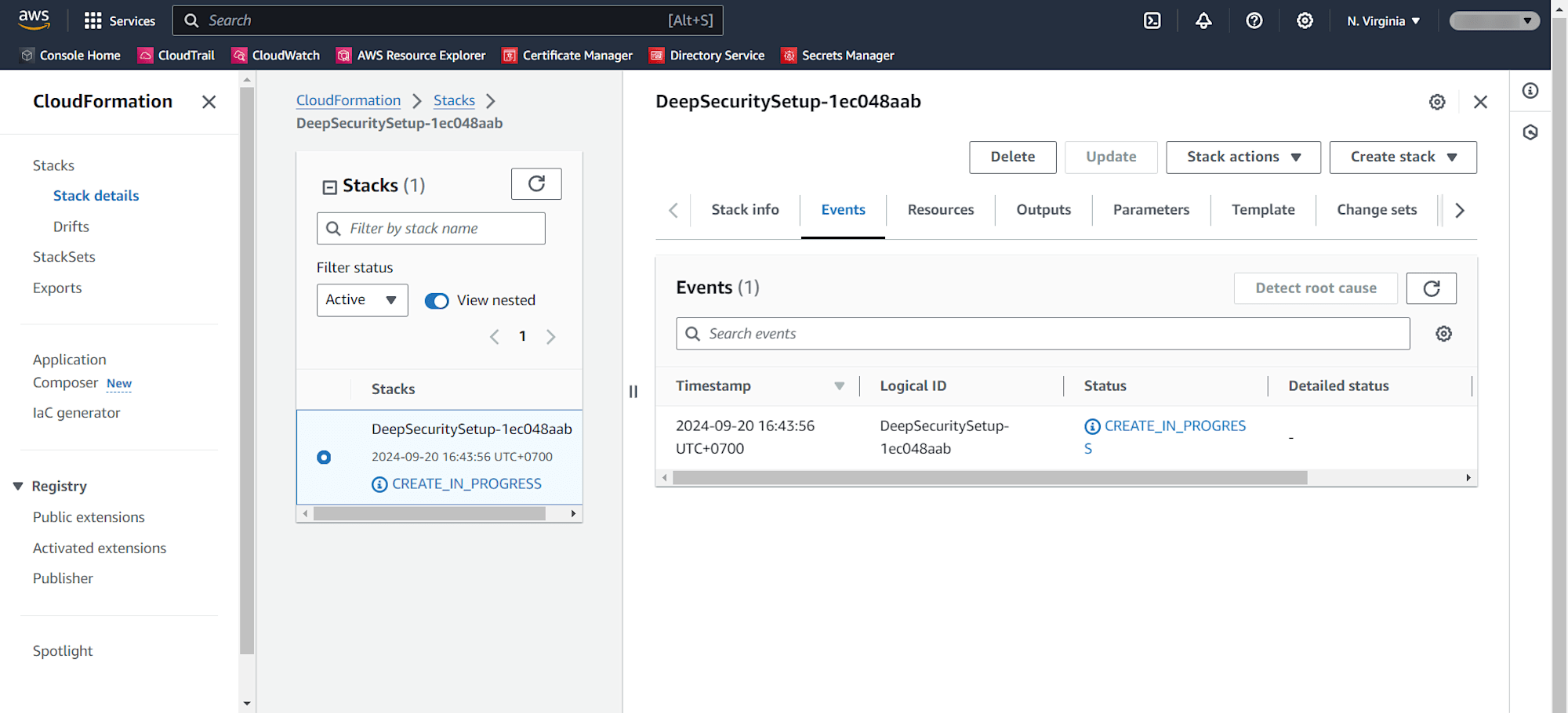Click Detect root cause button
Viewport: 1568px width, 713px height.
click(x=1316, y=288)
